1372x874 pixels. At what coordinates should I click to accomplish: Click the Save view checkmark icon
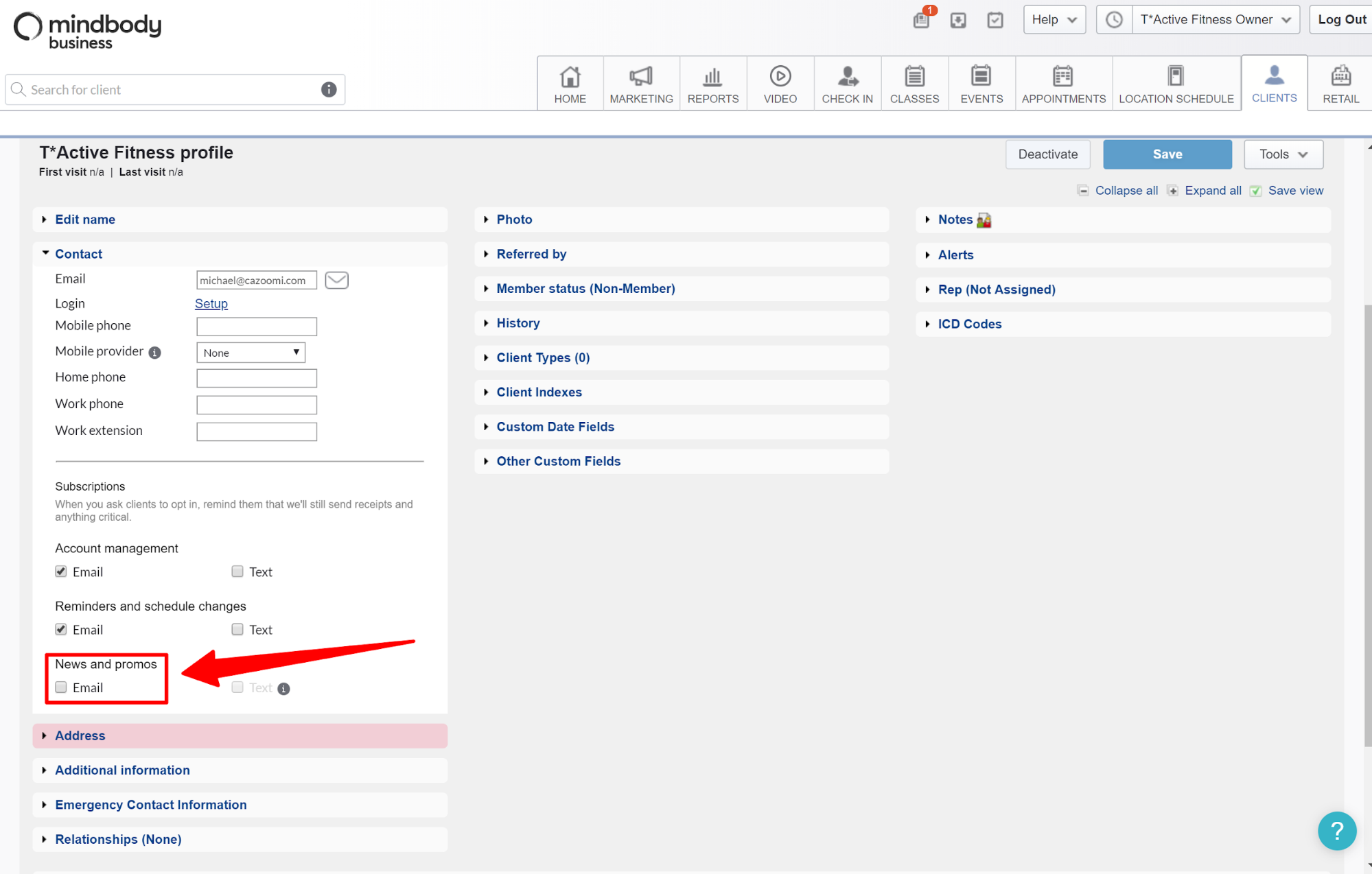pyautogui.click(x=1255, y=191)
